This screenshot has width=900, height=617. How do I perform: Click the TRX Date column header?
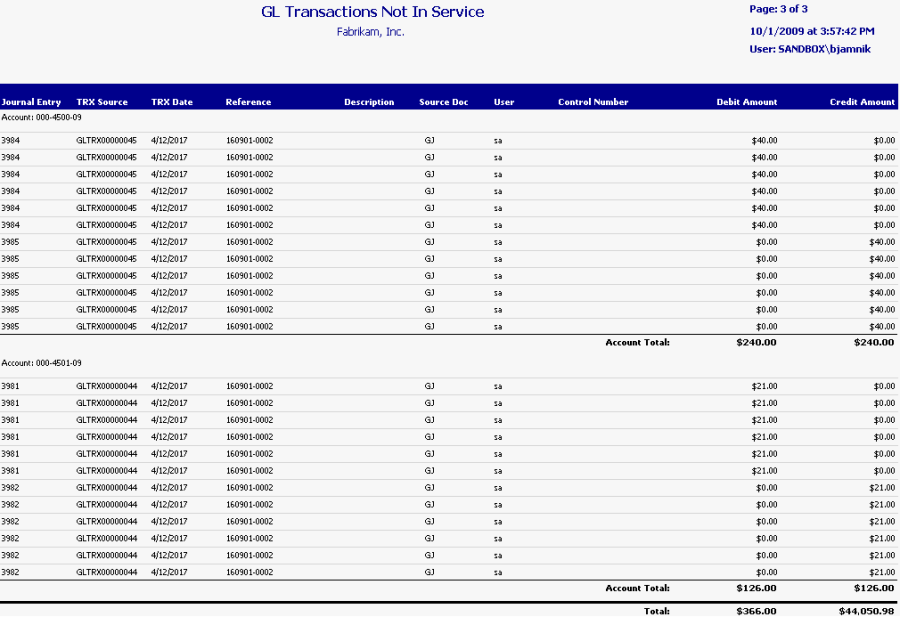[x=172, y=102]
